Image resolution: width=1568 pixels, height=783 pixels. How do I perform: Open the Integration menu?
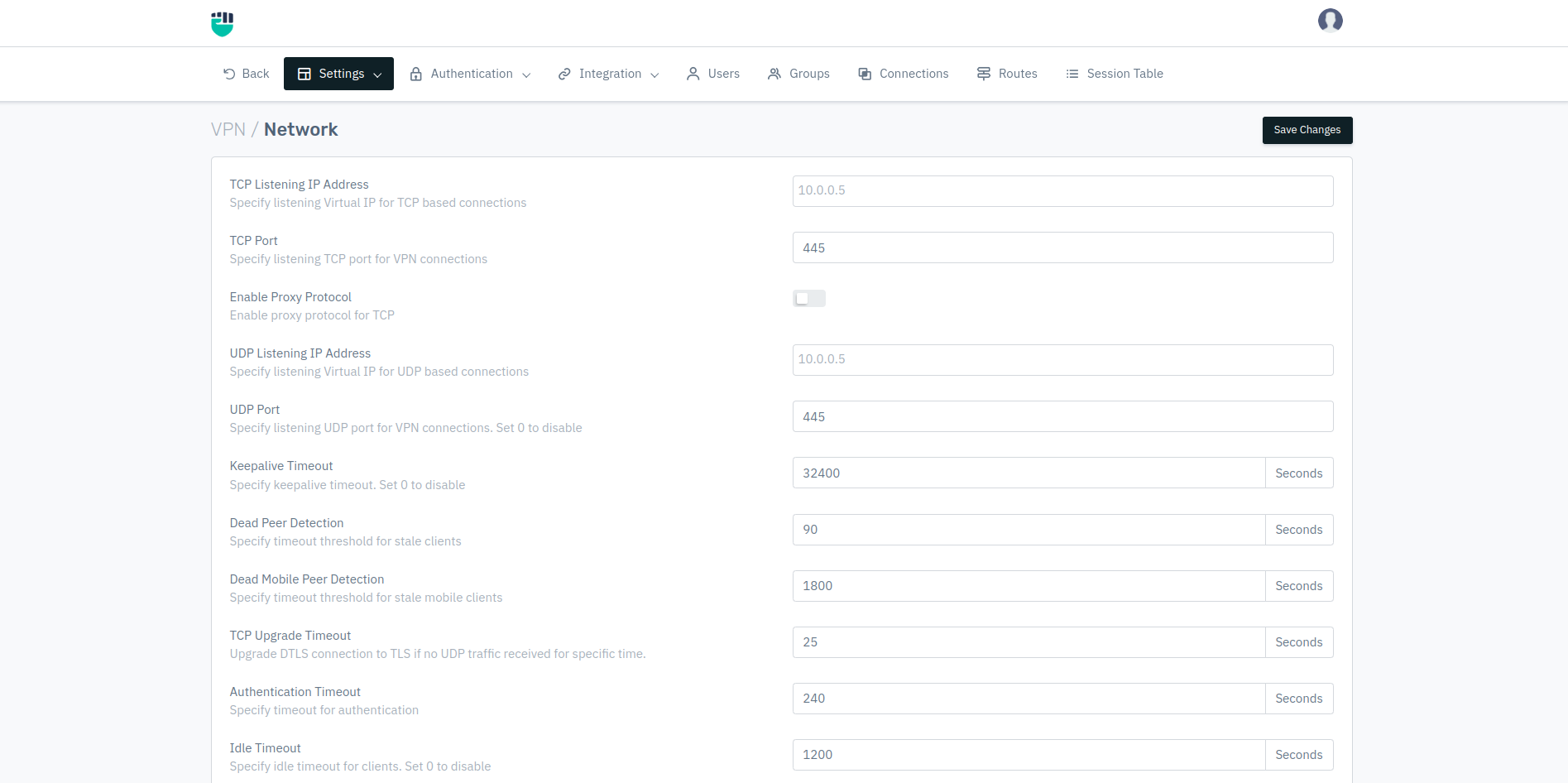click(x=608, y=74)
